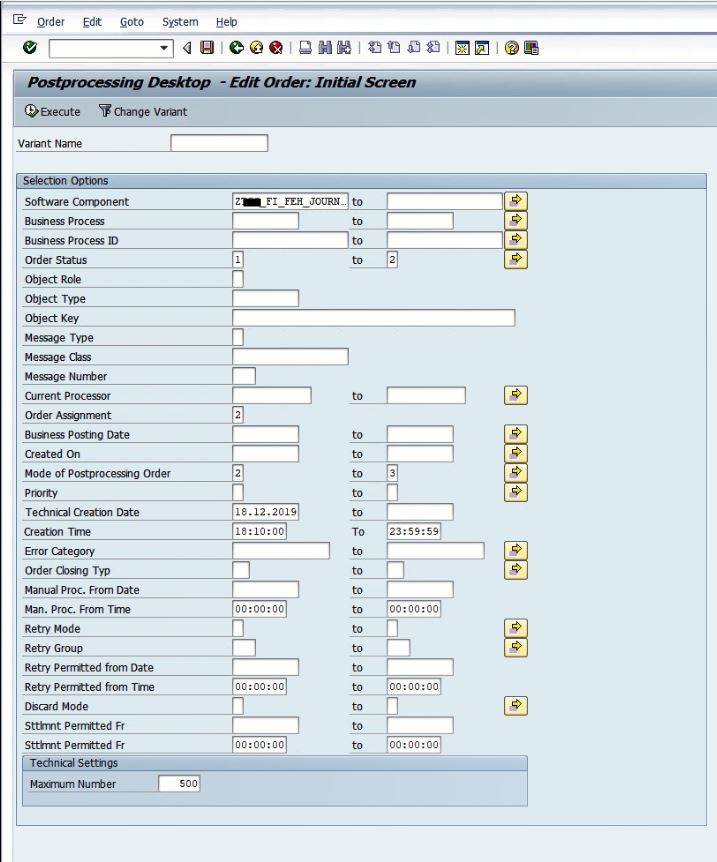Viewport: 717px width, 862px height.
Task: Open multiple selection for Priority
Action: [516, 492]
